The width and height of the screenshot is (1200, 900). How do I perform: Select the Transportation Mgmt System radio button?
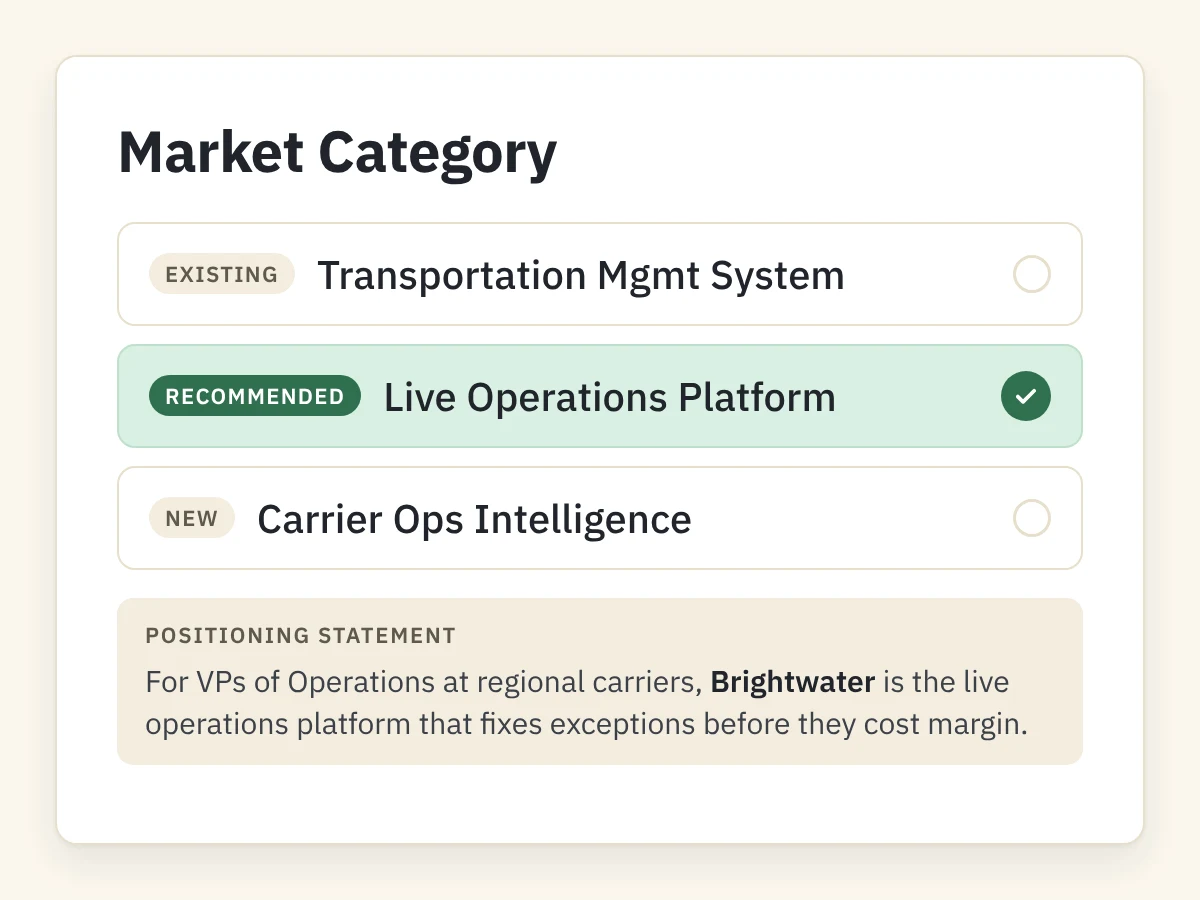[x=1032, y=274]
